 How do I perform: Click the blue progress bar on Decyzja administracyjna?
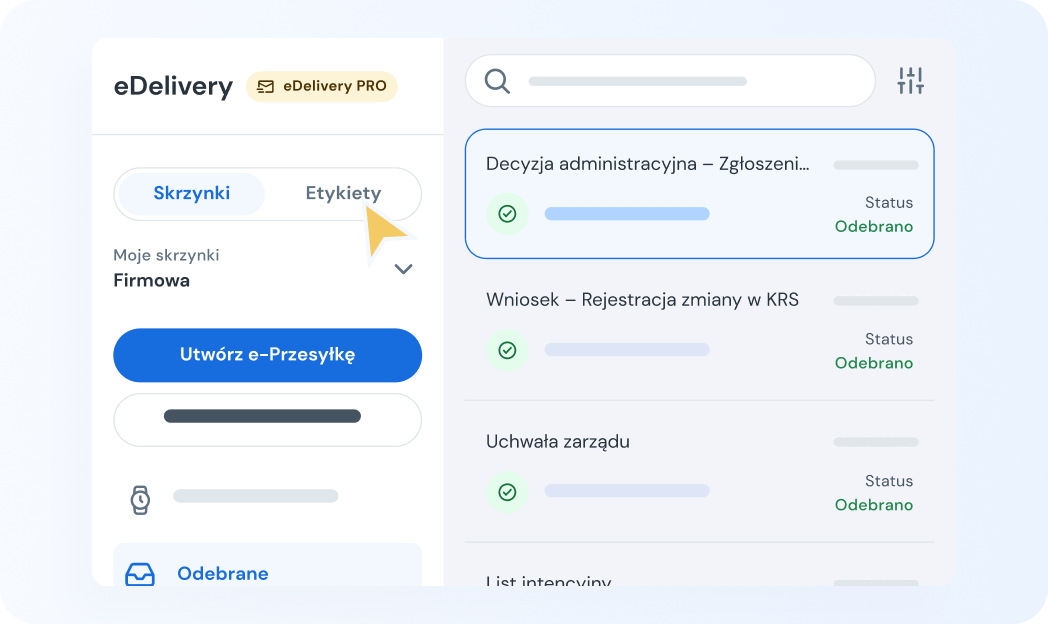point(627,213)
